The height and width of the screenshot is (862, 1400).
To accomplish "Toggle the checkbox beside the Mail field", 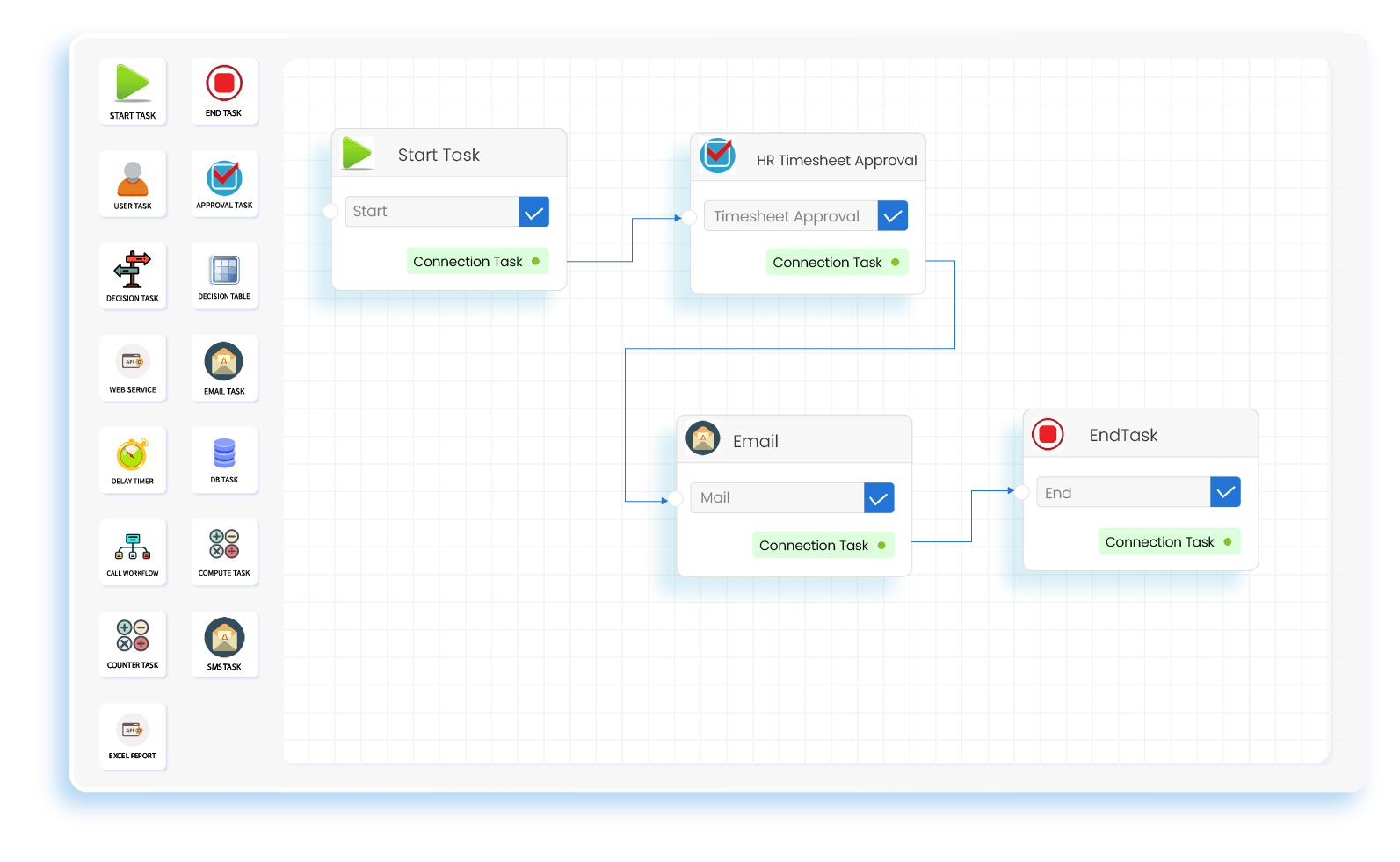I will tap(879, 498).
